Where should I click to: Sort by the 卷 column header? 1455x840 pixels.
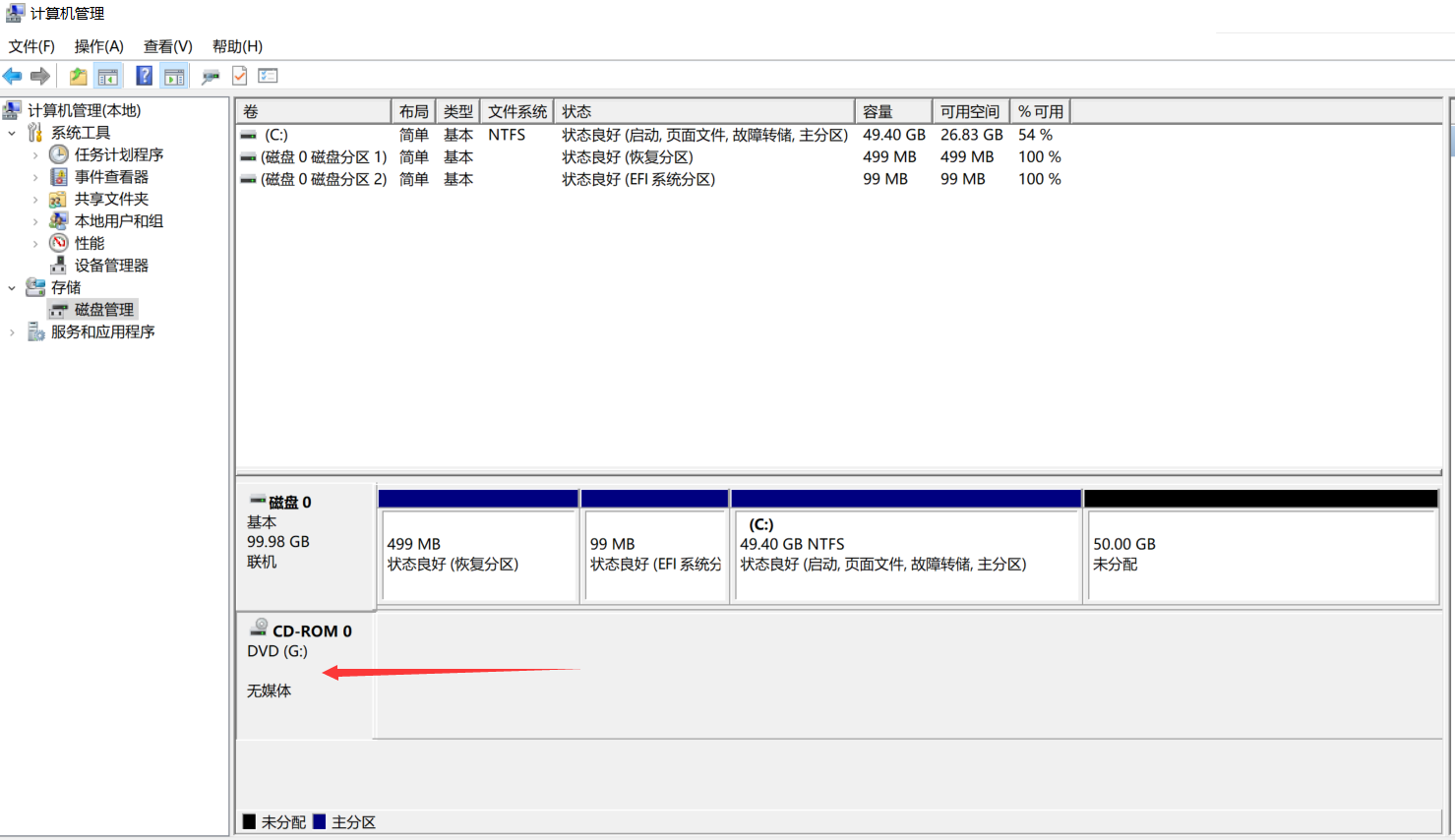pos(313,111)
